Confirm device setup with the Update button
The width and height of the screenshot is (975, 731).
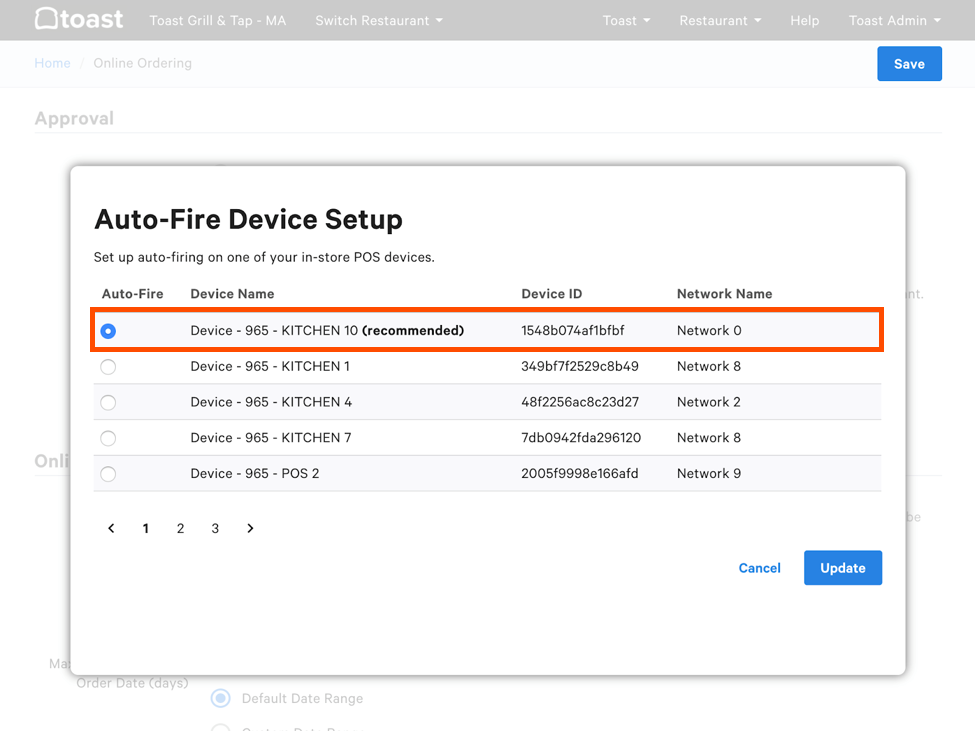tap(842, 567)
